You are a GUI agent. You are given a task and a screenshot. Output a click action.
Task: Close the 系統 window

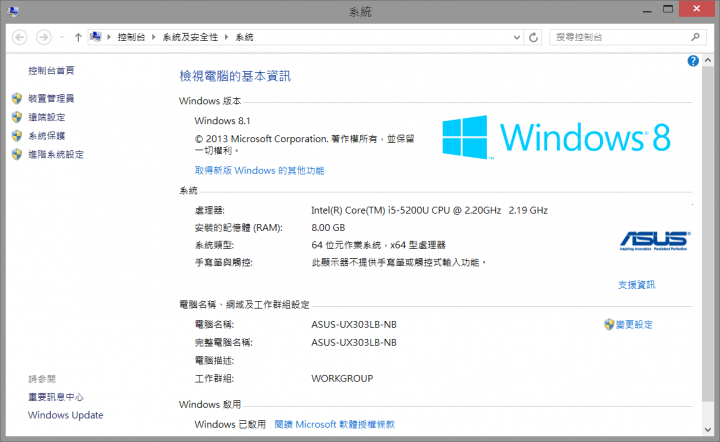697,9
